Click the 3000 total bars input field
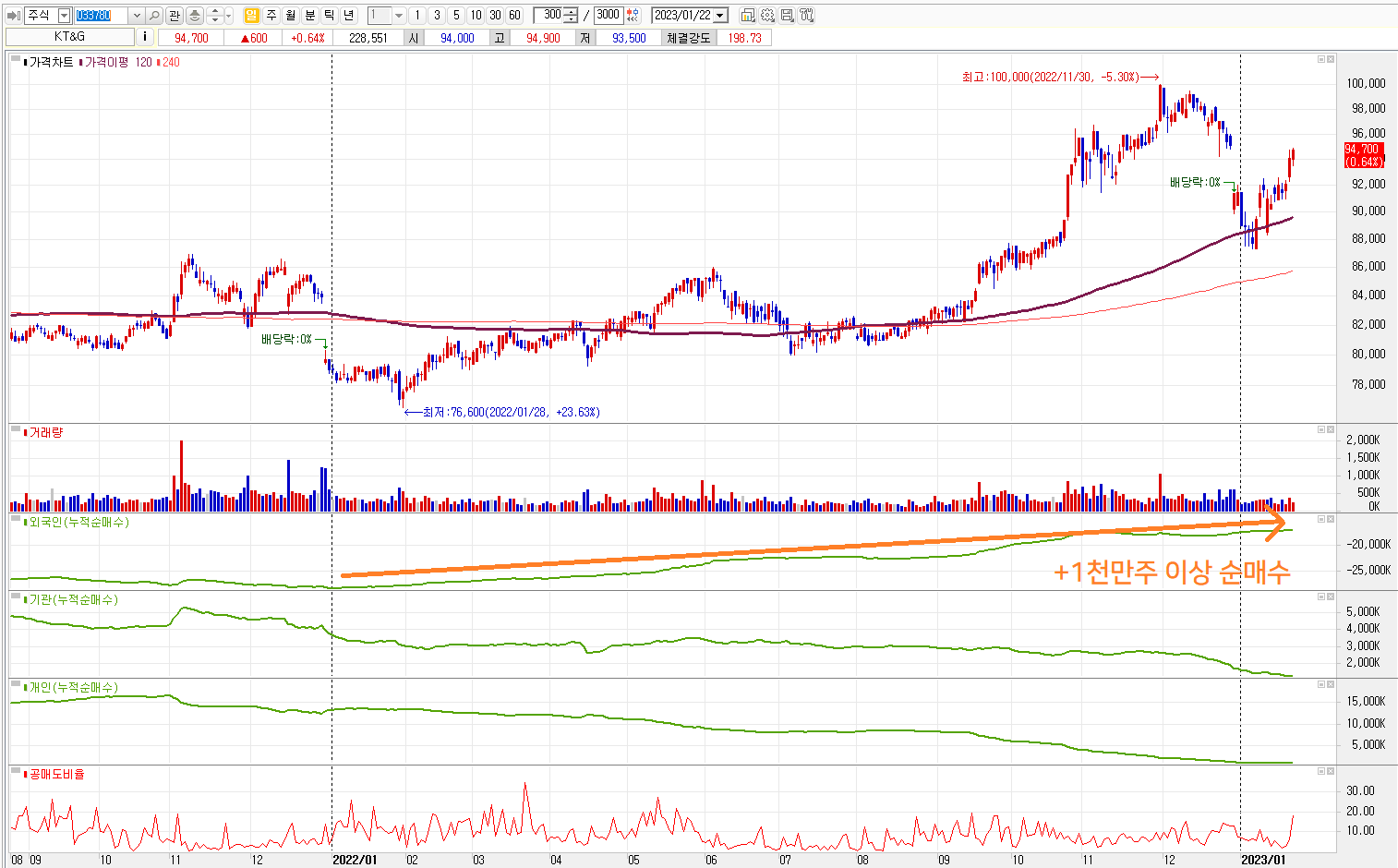1398x868 pixels. pos(608,16)
